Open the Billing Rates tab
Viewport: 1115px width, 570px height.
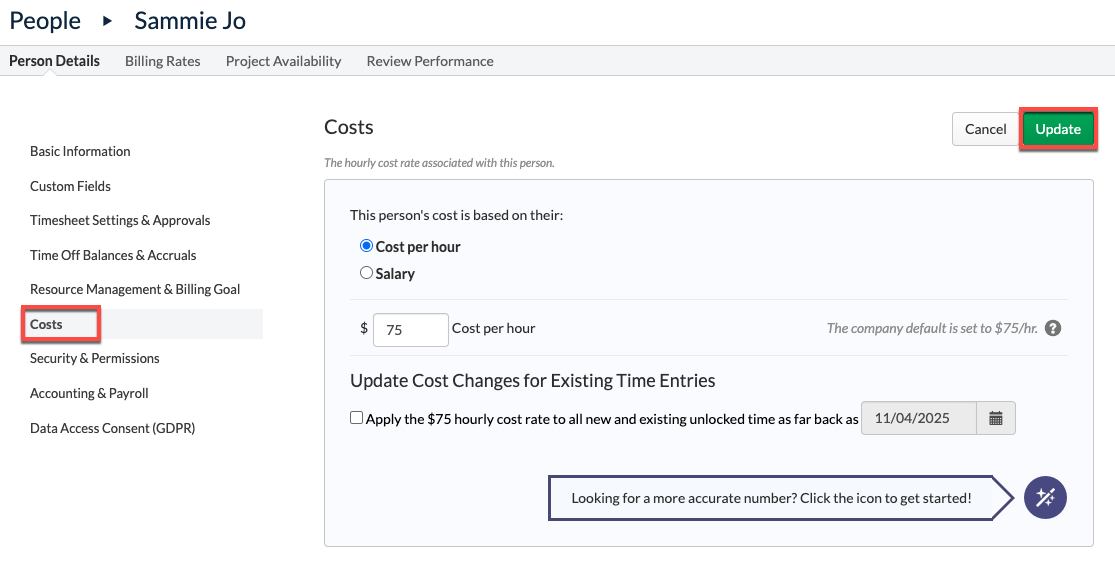pyautogui.click(x=163, y=61)
